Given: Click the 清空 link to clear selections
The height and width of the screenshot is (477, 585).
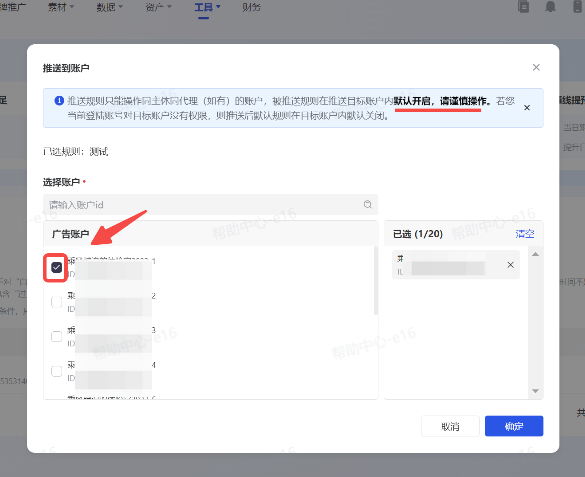Looking at the screenshot, I should pyautogui.click(x=525, y=234).
